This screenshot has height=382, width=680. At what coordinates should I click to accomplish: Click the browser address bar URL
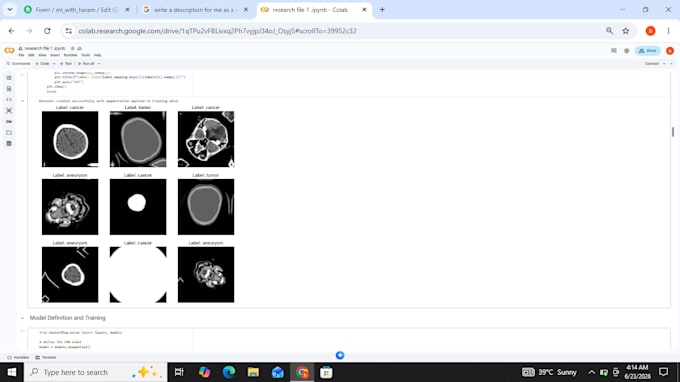coord(217,31)
